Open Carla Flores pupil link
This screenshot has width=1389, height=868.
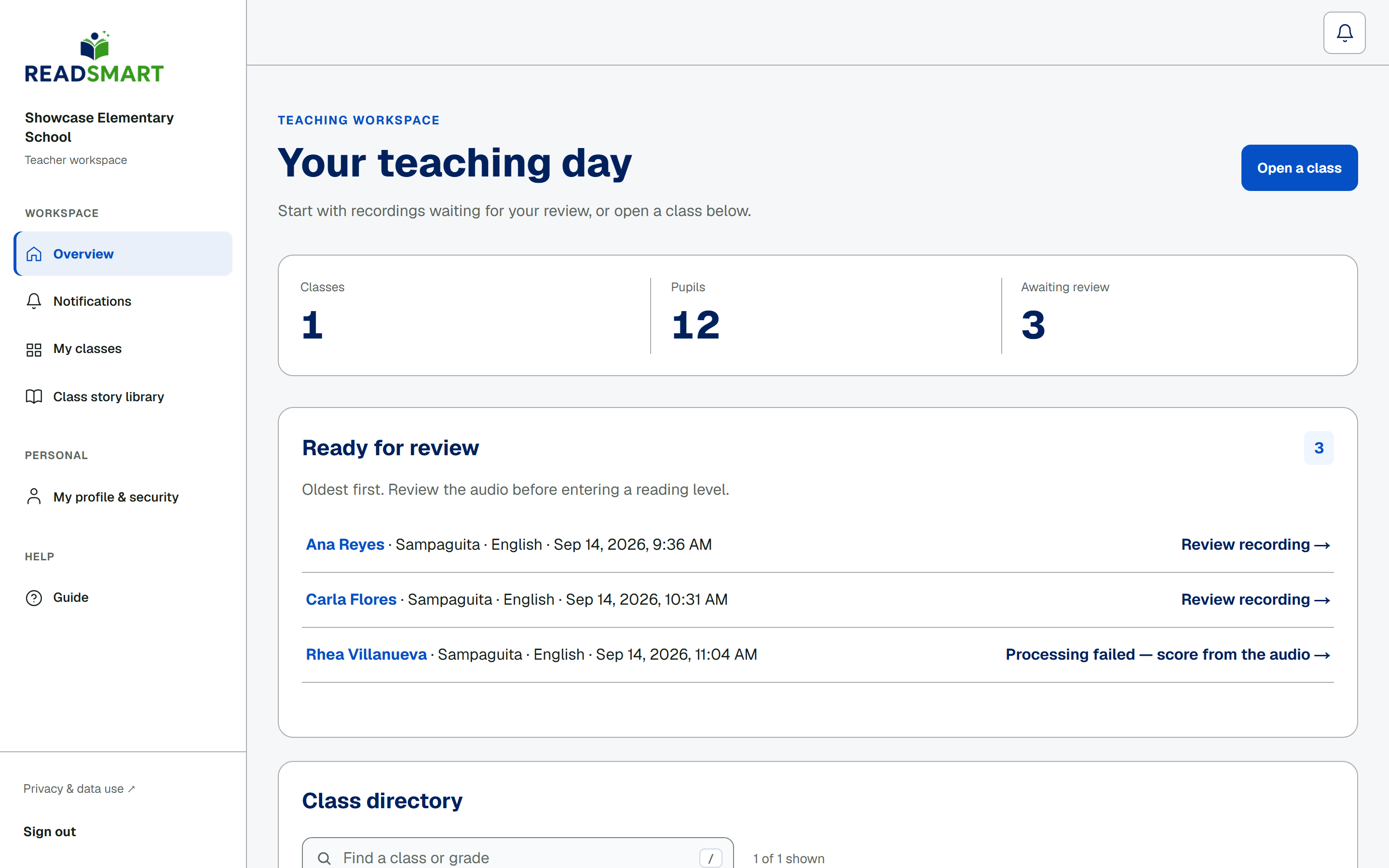click(351, 599)
